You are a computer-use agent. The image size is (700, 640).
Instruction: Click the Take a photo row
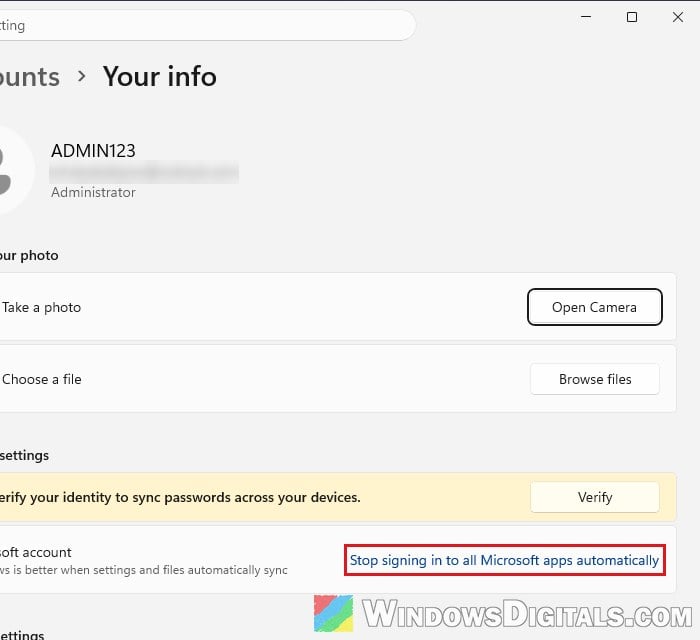(x=338, y=307)
